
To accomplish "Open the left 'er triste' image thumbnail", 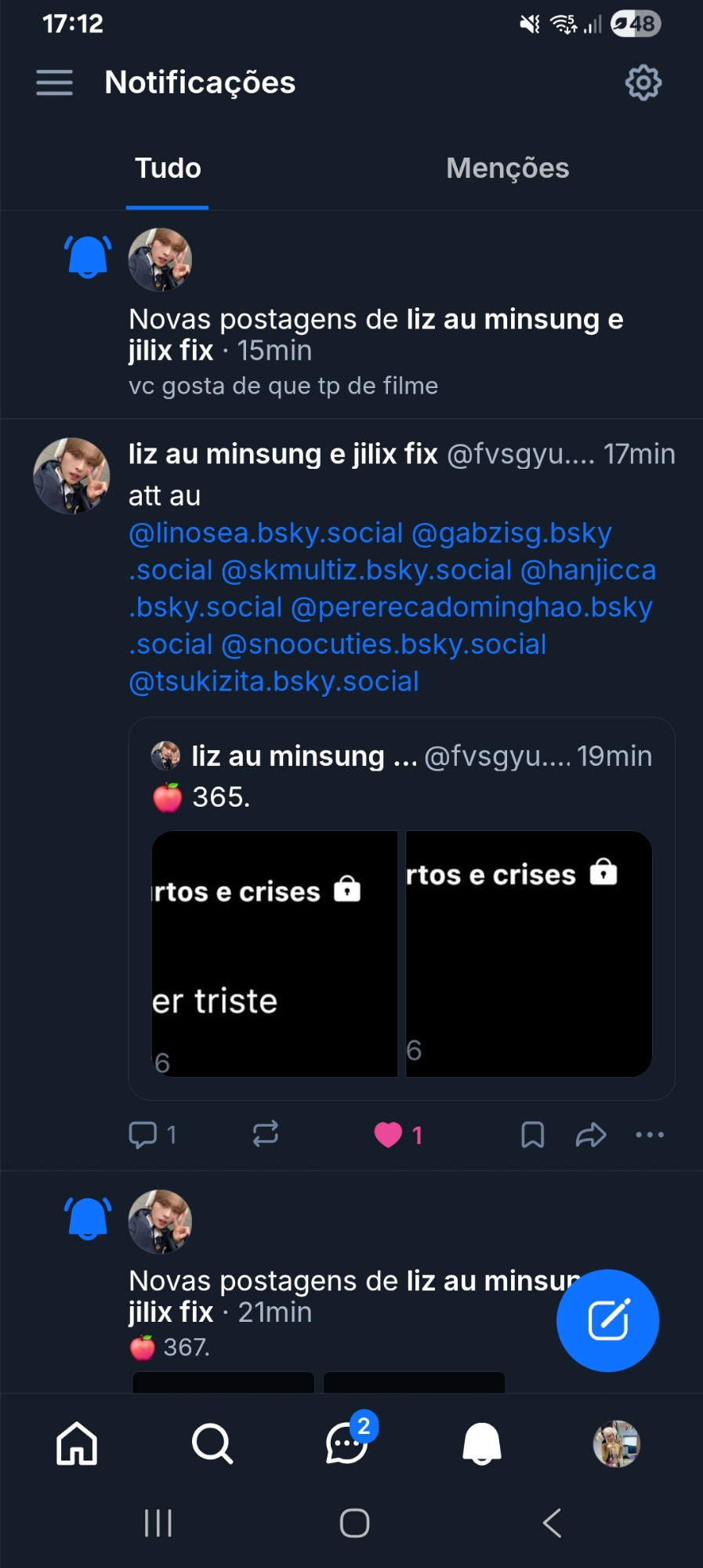I will [x=274, y=953].
